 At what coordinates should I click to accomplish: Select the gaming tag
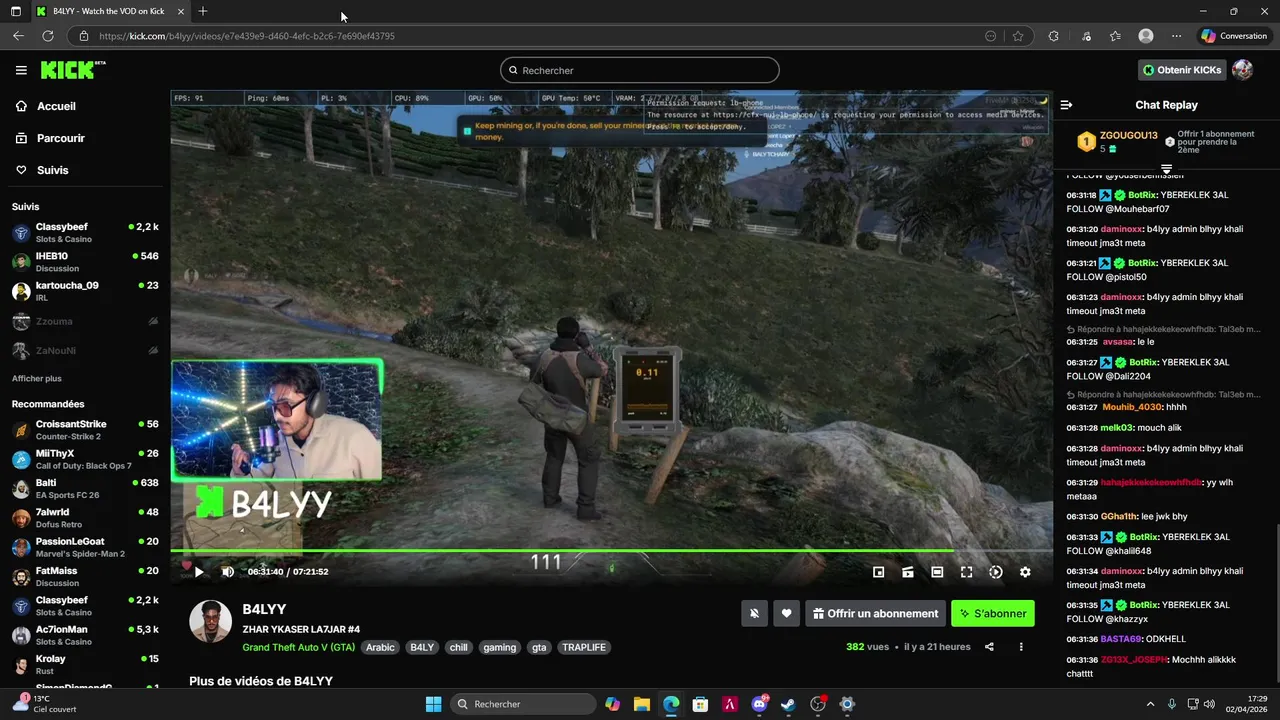tap(499, 647)
